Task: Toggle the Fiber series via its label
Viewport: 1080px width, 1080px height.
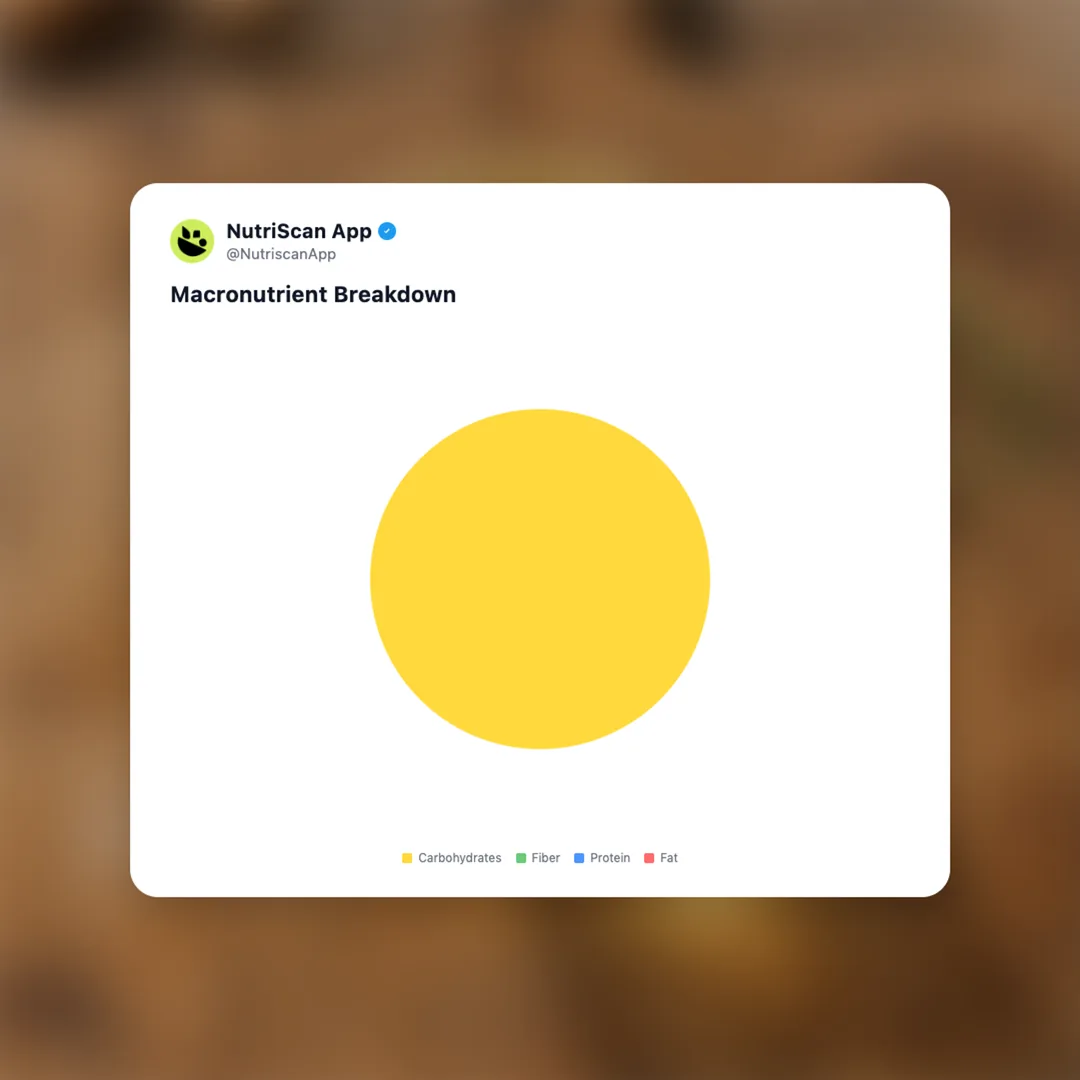Action: 546,858
